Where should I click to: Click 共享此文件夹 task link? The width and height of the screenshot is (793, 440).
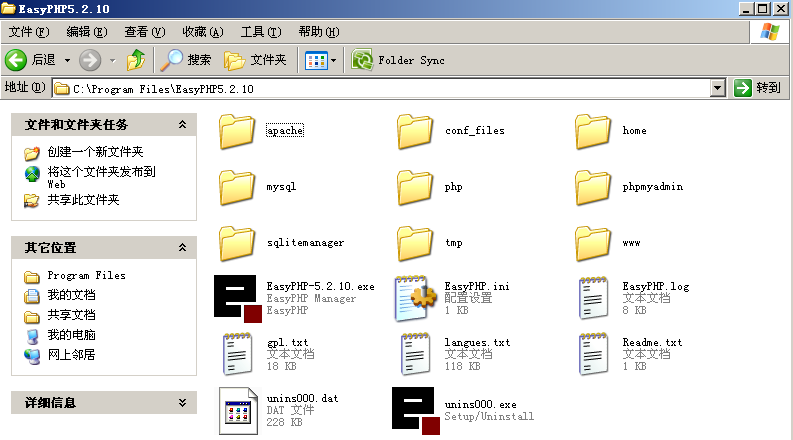pos(83,200)
